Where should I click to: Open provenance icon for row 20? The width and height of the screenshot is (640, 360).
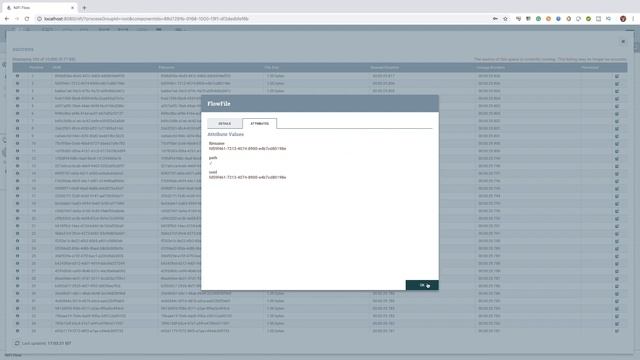(617, 218)
